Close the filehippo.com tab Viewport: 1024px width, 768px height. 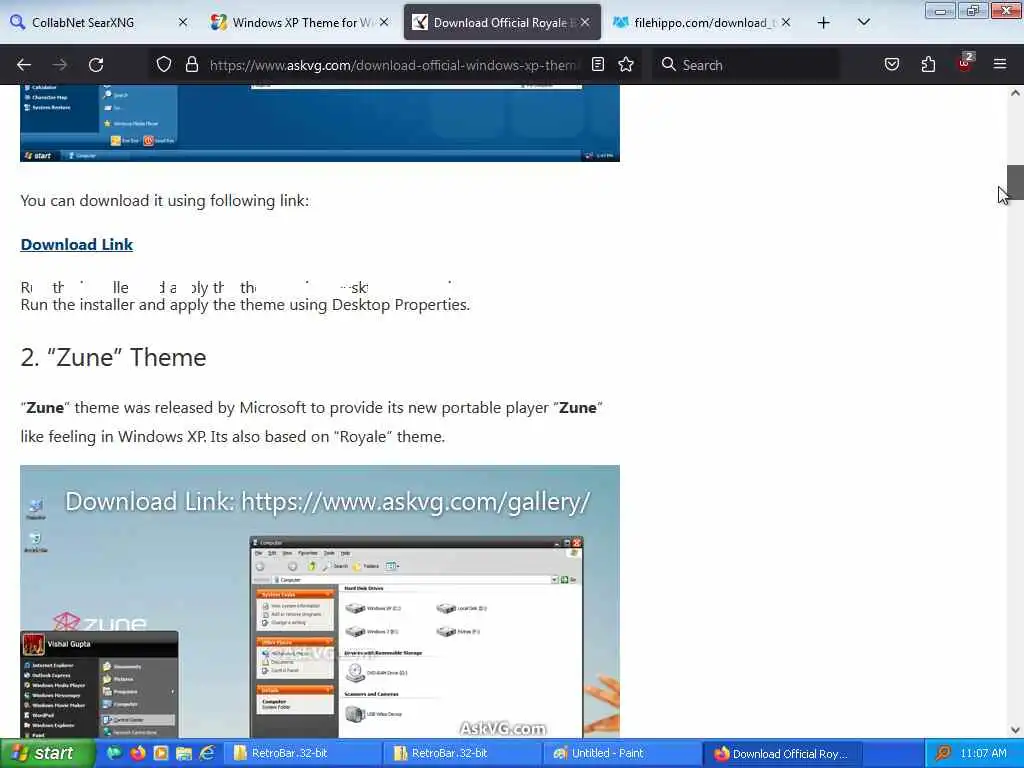coord(786,22)
